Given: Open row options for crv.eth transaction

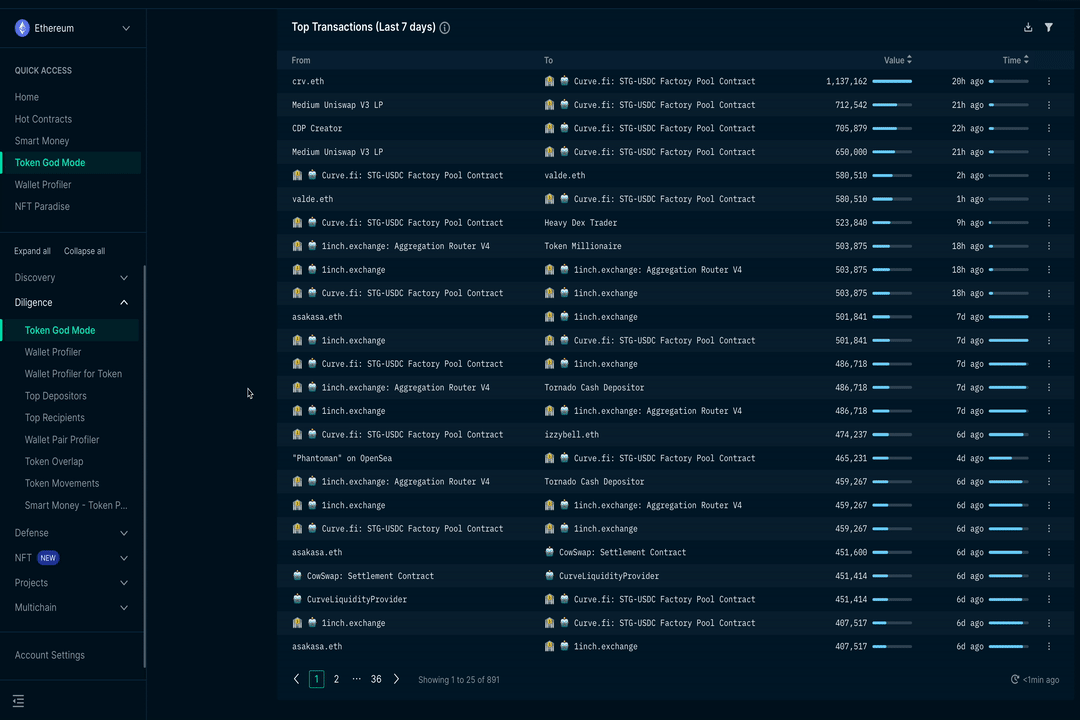Looking at the screenshot, I should [1049, 81].
